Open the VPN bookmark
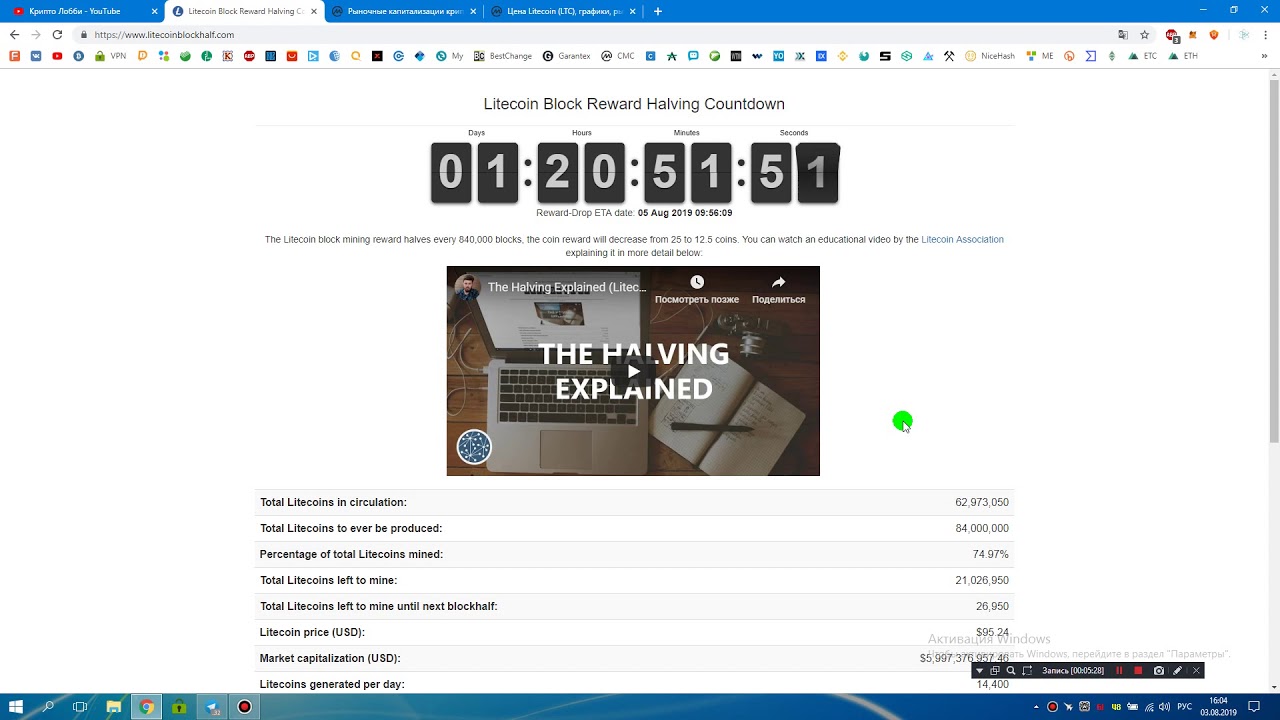Screen dimensions: 1280x720 [111, 56]
